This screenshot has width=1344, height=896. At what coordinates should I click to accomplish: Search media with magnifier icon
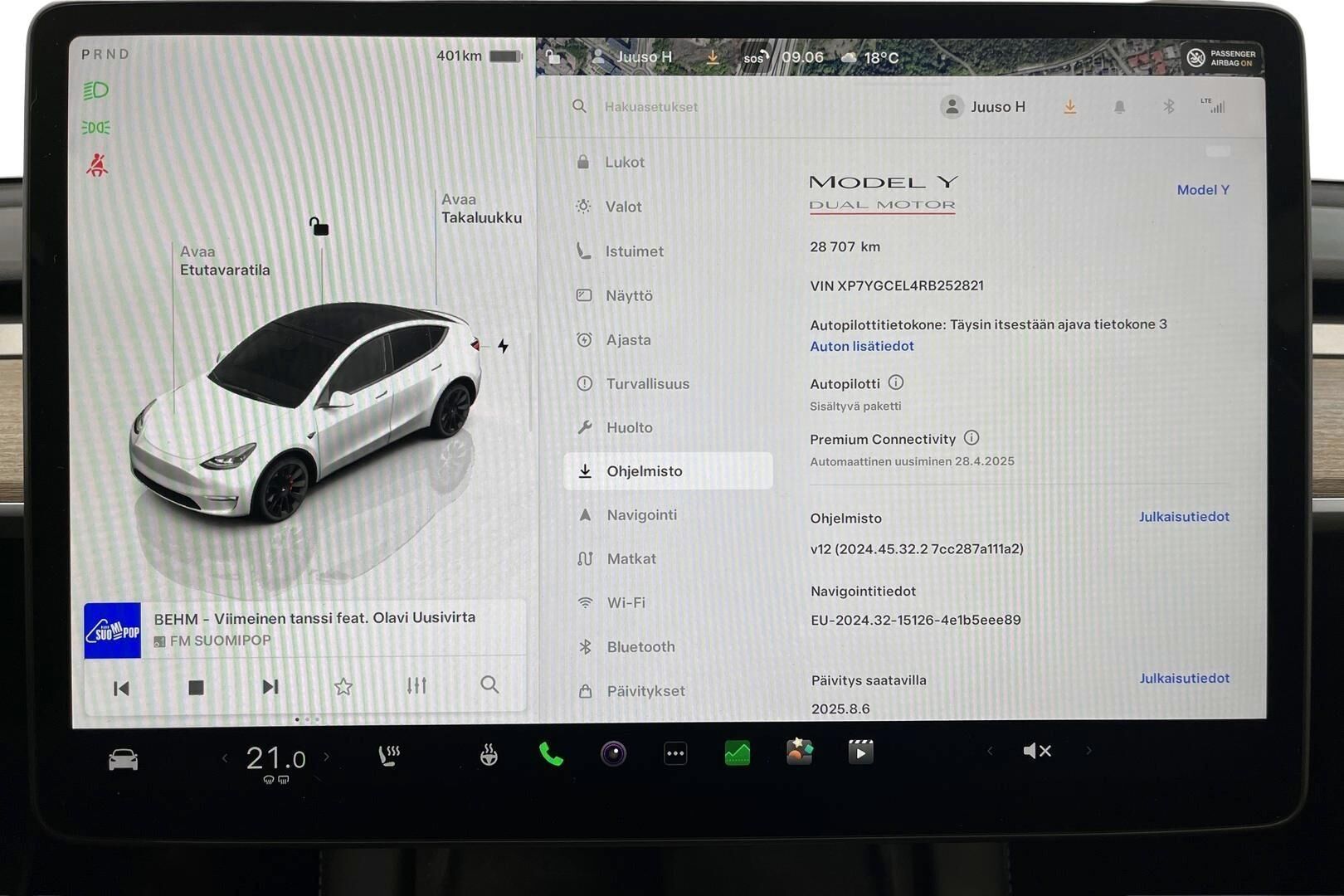coord(489,684)
